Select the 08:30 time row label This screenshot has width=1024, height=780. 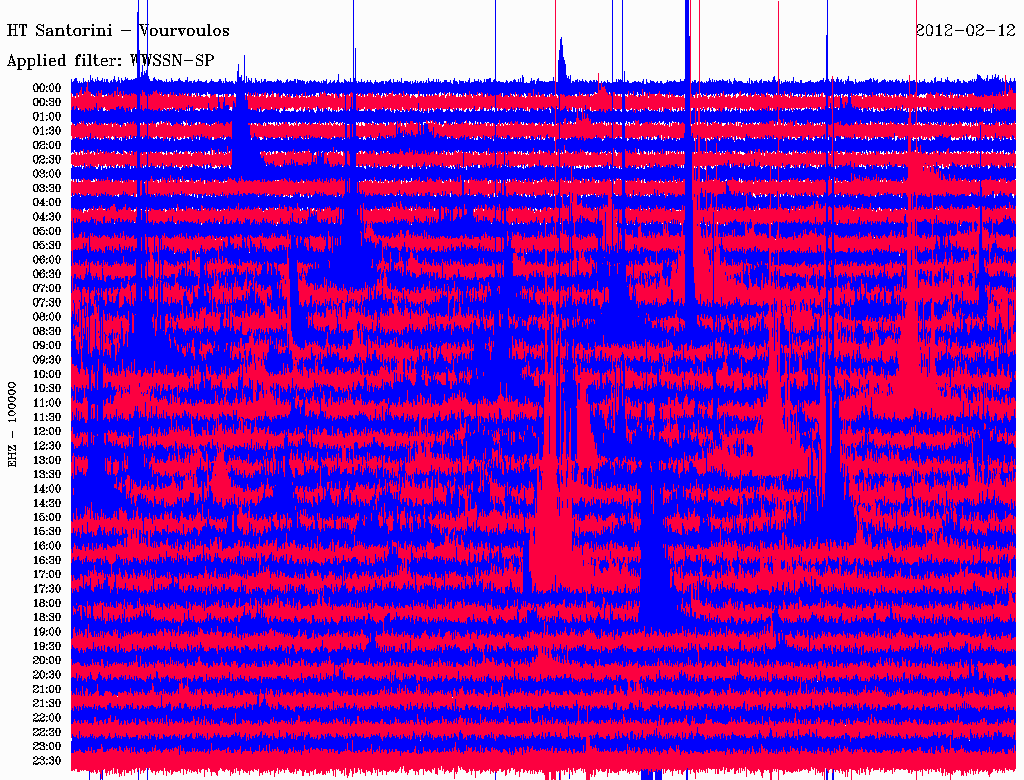[47, 332]
